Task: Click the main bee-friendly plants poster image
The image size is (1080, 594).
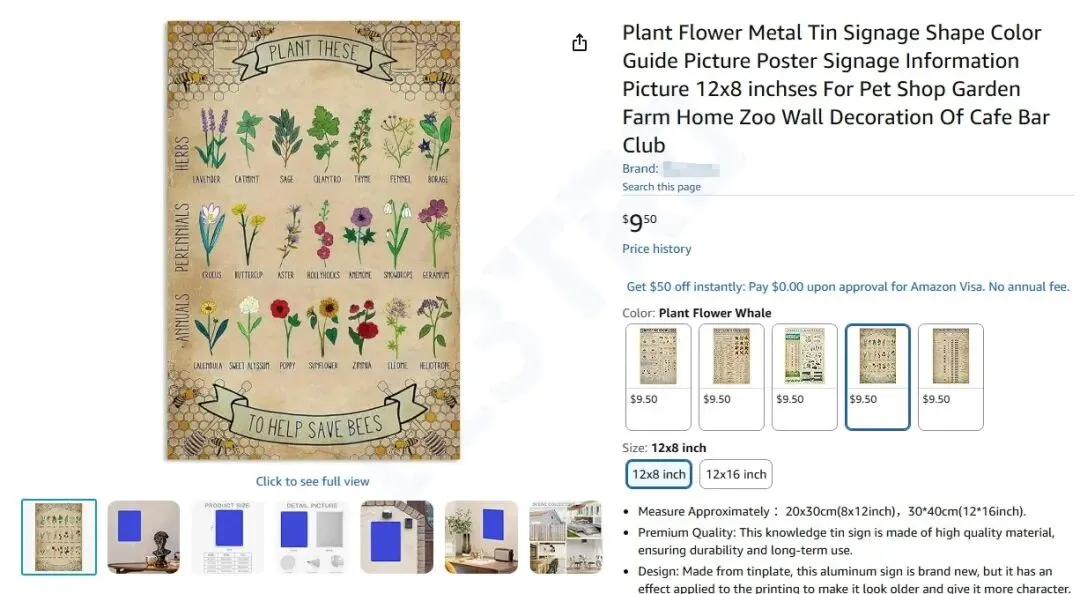Action: tap(313, 240)
